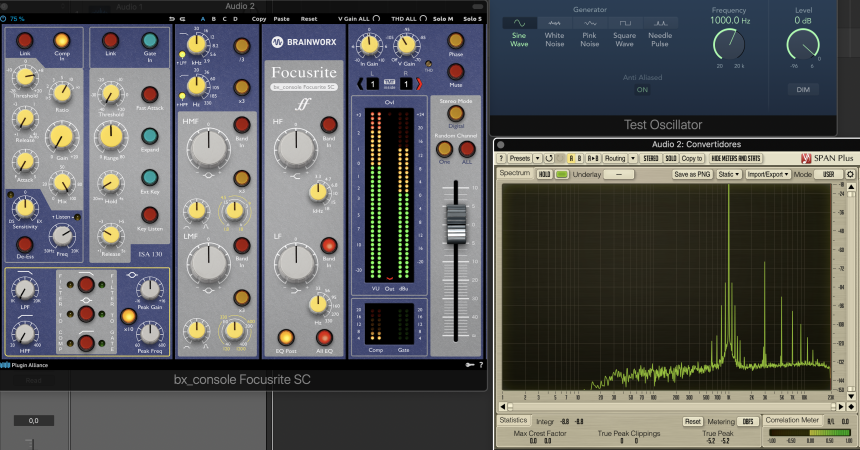Image resolution: width=860 pixels, height=450 pixels.
Task: Select setting D in bx_console toolbar
Action: click(235, 19)
